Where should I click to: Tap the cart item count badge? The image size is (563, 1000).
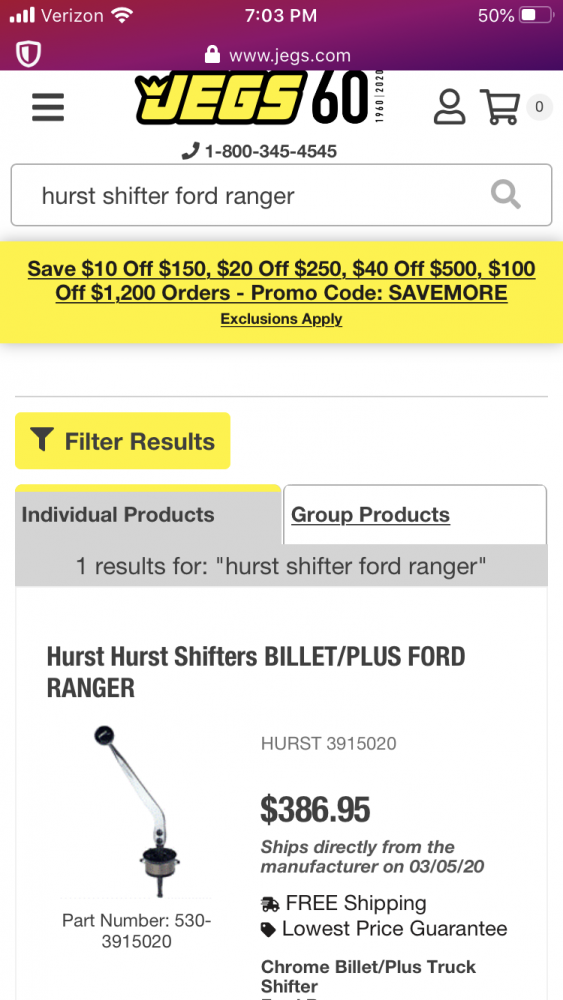tap(539, 107)
